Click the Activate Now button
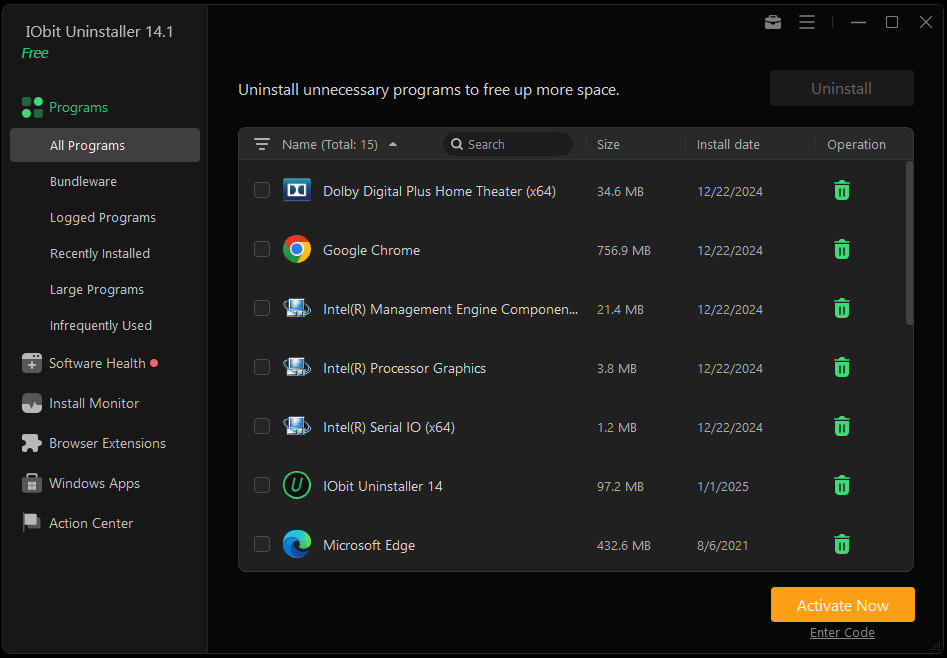947x658 pixels. click(x=843, y=605)
